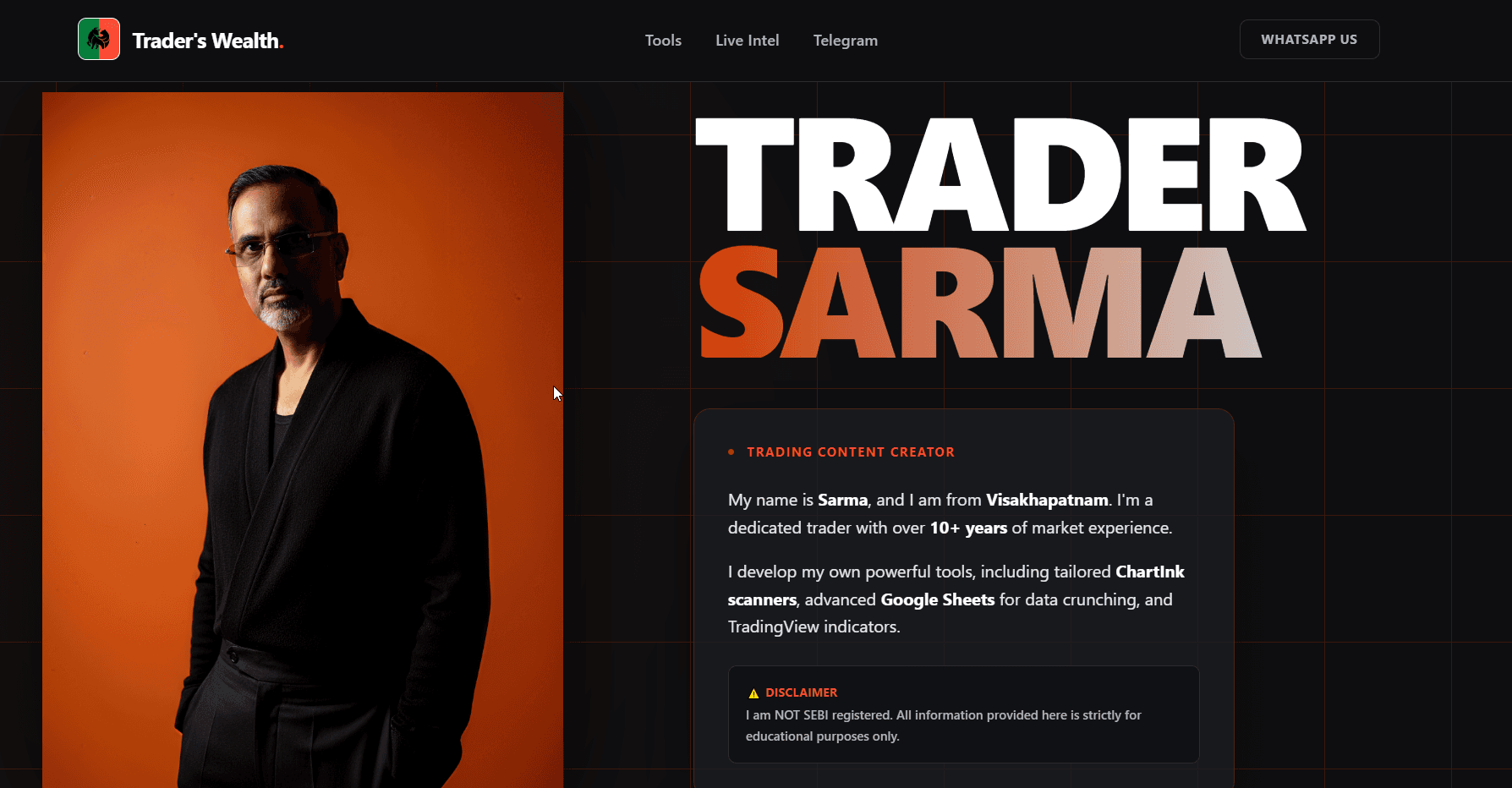Screen dimensions: 1512x788
Task: Click the Trading Content Creator label
Action: tap(851, 452)
